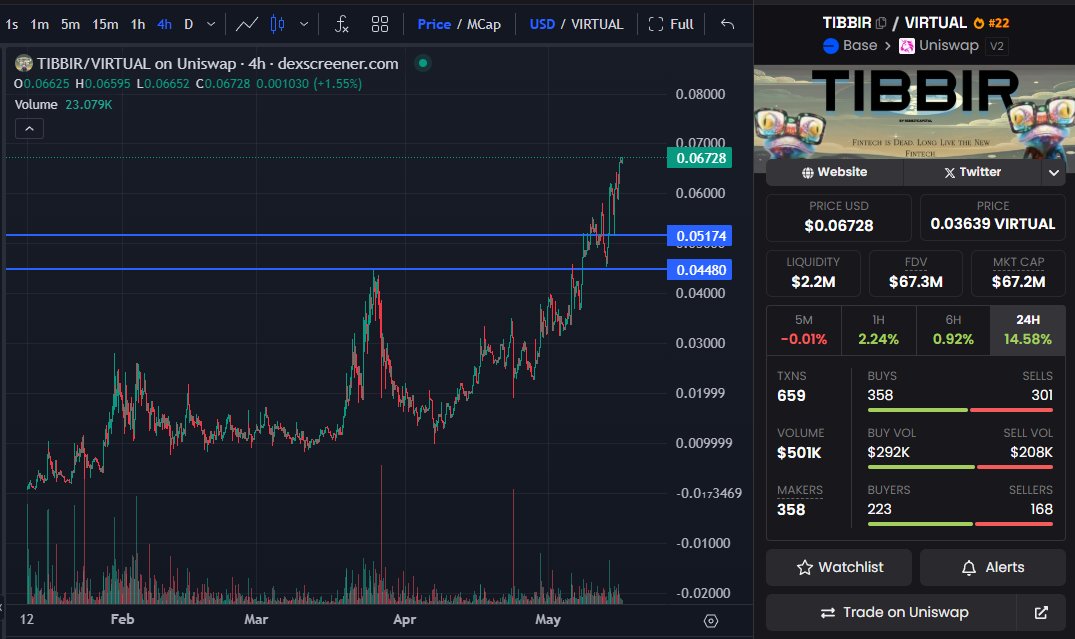Select the candlestick chart type icon
This screenshot has width=1075, height=639.
coord(277,25)
